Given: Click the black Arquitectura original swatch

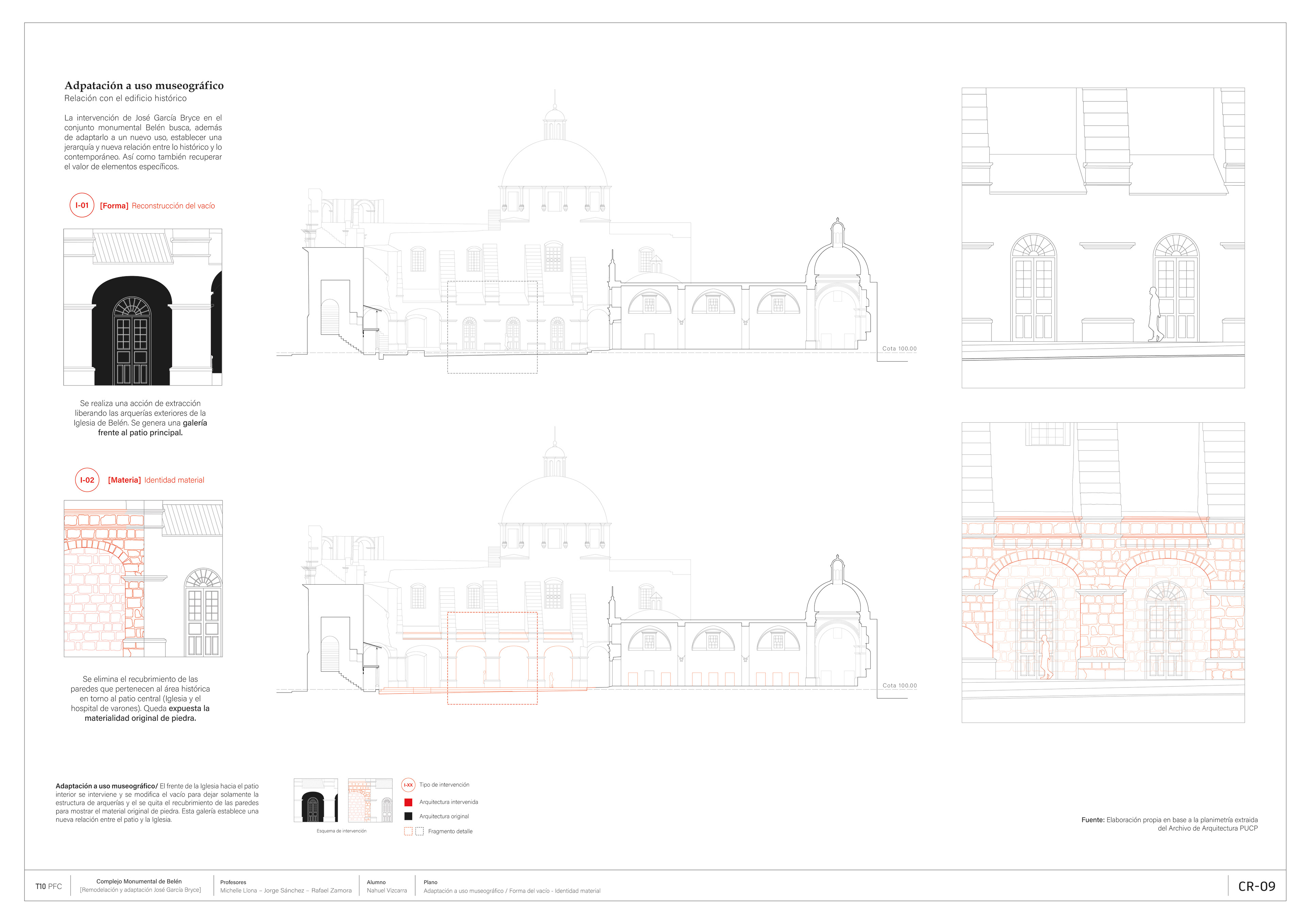Looking at the screenshot, I should click(408, 816).
